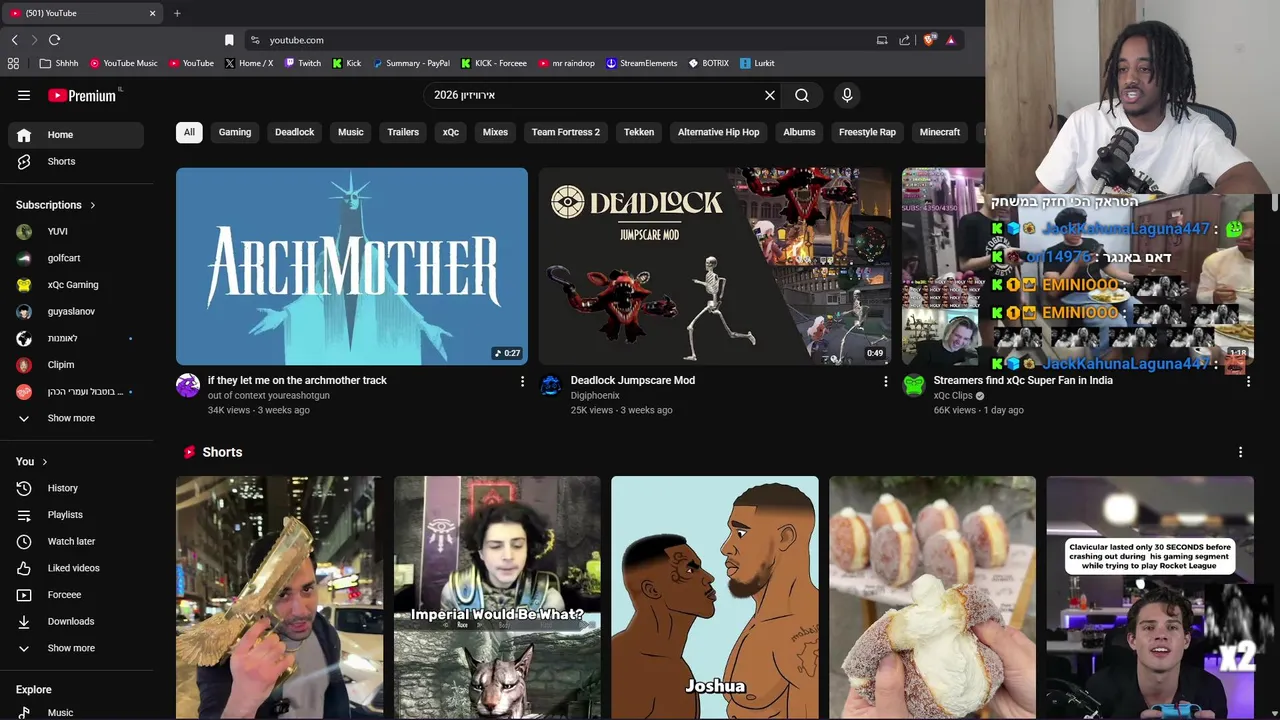This screenshot has width=1280, height=720.
Task: Select the Deadlock filter chip
Action: (294, 132)
